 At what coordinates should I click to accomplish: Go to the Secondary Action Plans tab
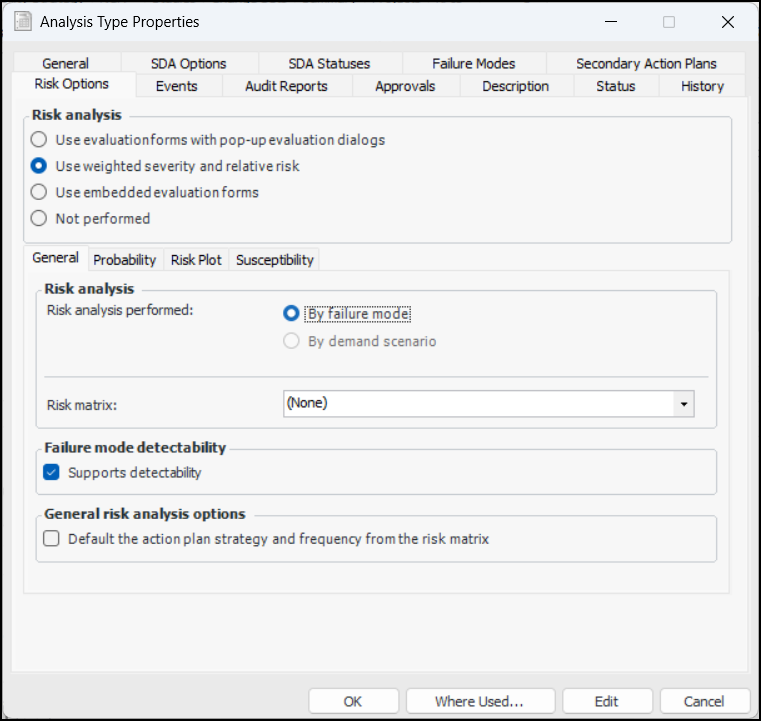(x=646, y=63)
